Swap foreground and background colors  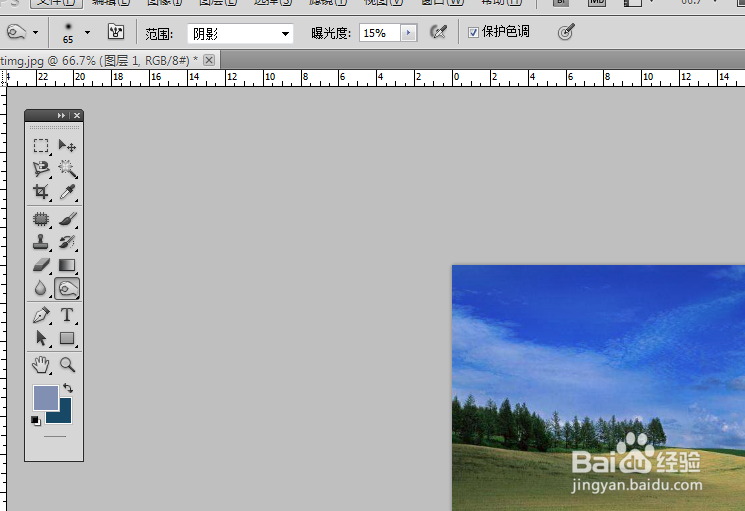pyautogui.click(x=68, y=388)
